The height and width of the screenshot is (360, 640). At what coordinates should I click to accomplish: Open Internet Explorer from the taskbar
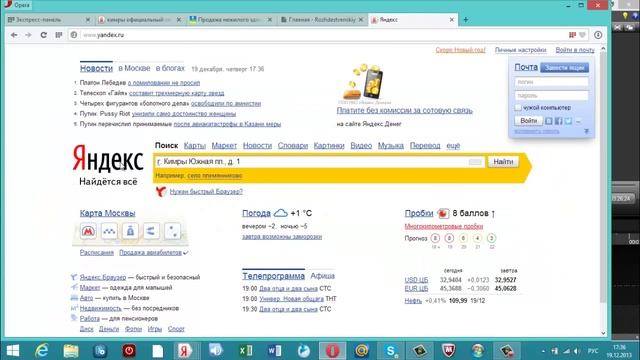42,351
